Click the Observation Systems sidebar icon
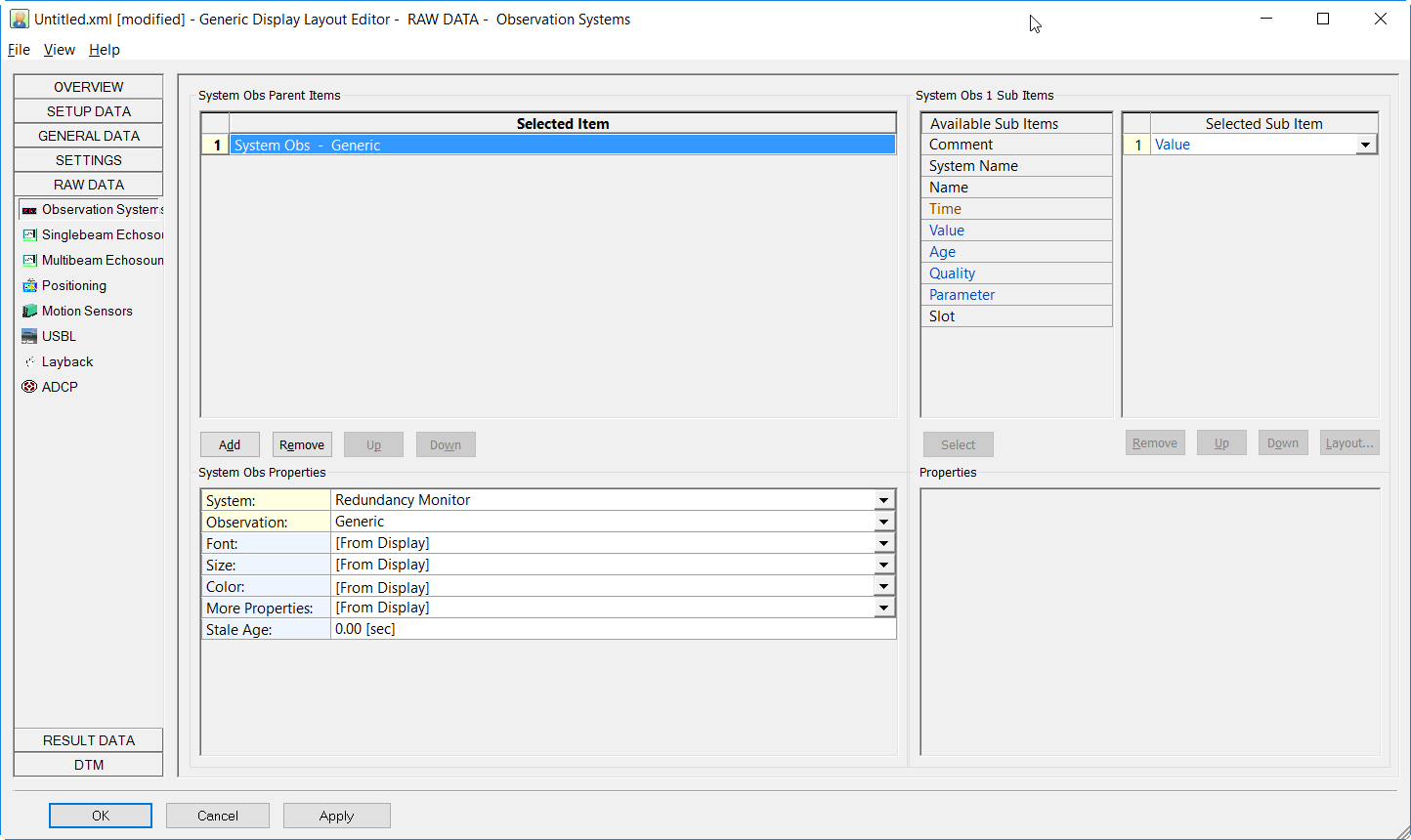Screen dimensions: 1411x840 click(x=29, y=210)
